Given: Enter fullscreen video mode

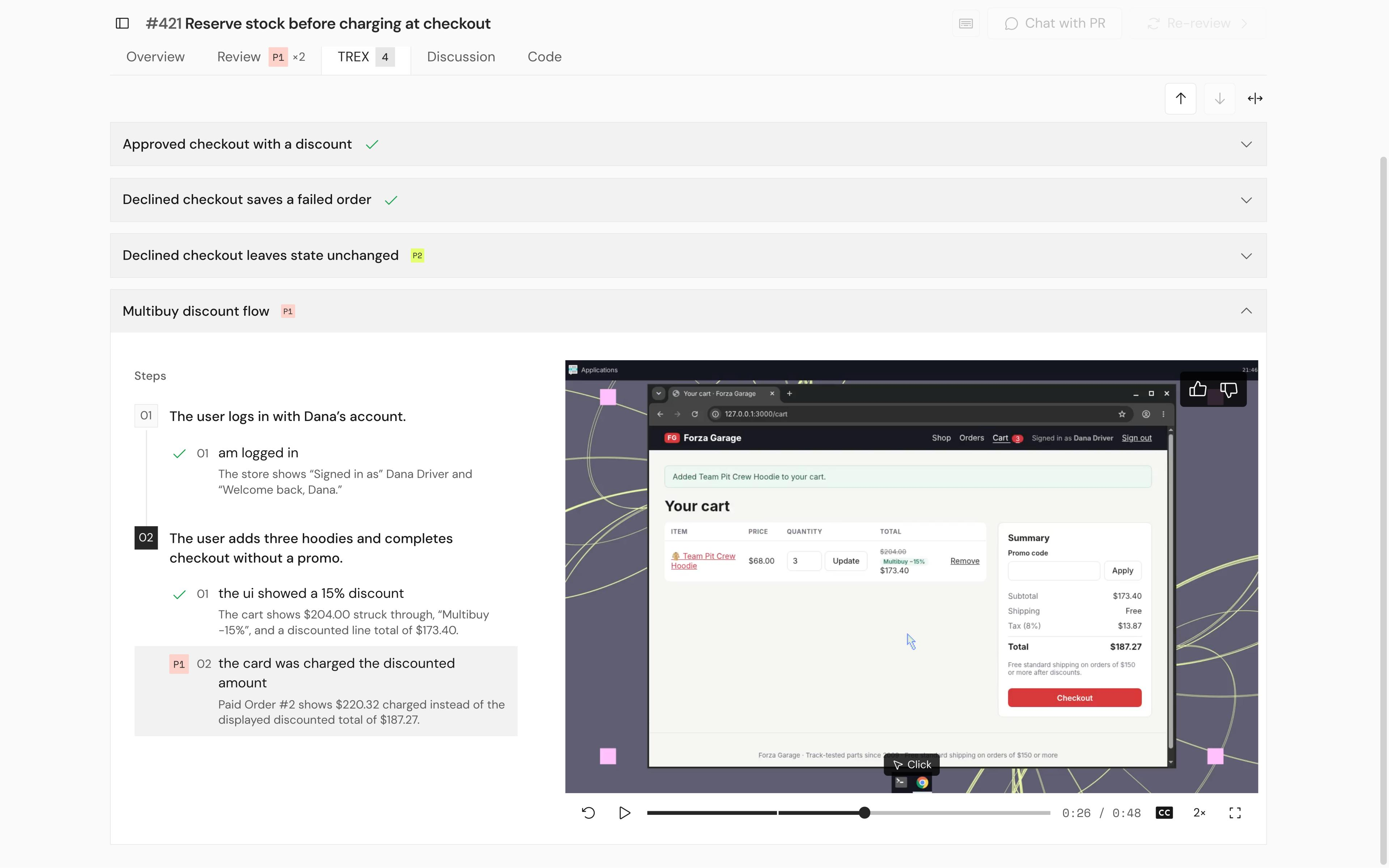Looking at the screenshot, I should click(x=1235, y=813).
